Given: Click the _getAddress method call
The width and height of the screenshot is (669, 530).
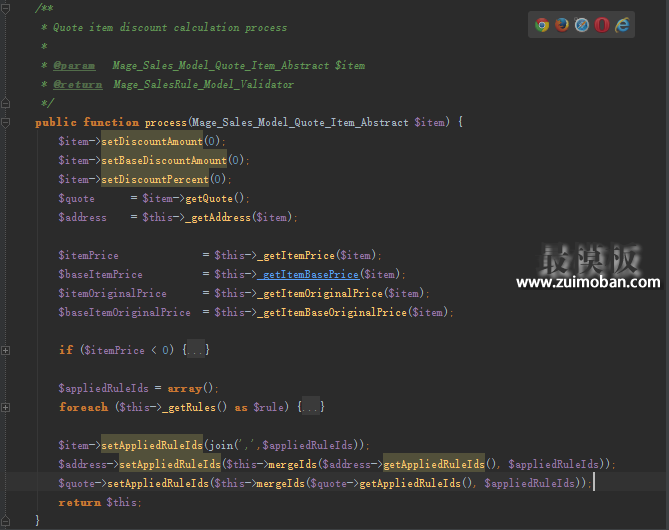Looking at the screenshot, I should pos(218,218).
